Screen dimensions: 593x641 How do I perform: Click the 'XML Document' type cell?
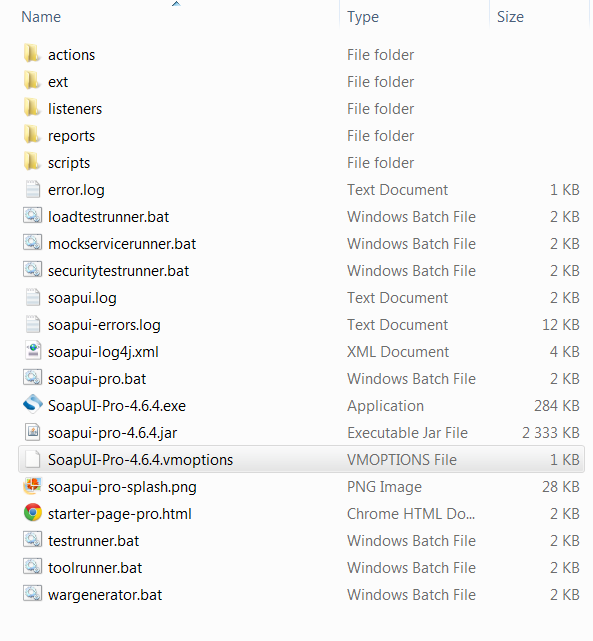pos(398,352)
